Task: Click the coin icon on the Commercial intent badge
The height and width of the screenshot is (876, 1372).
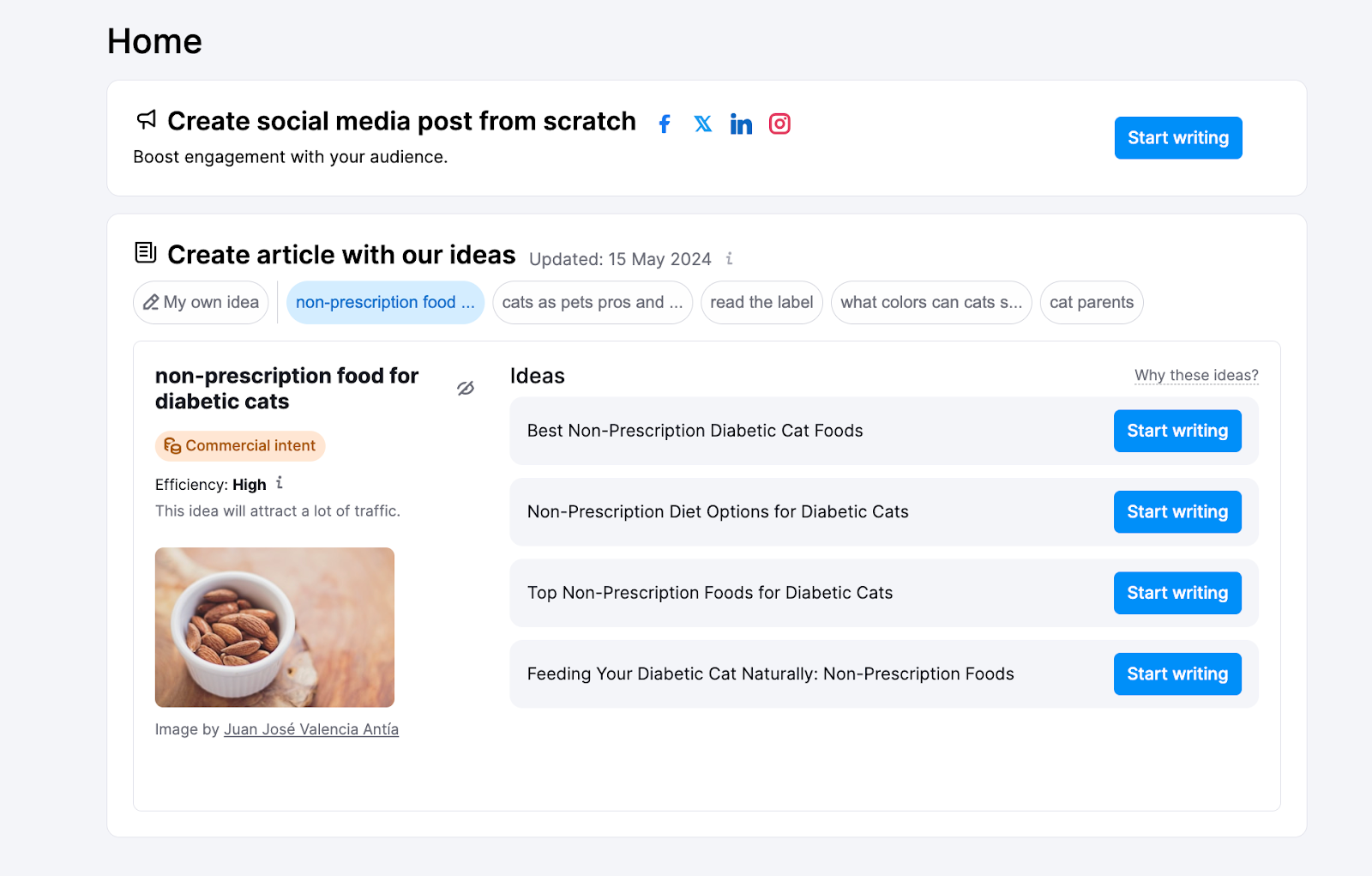Action: tap(171, 445)
